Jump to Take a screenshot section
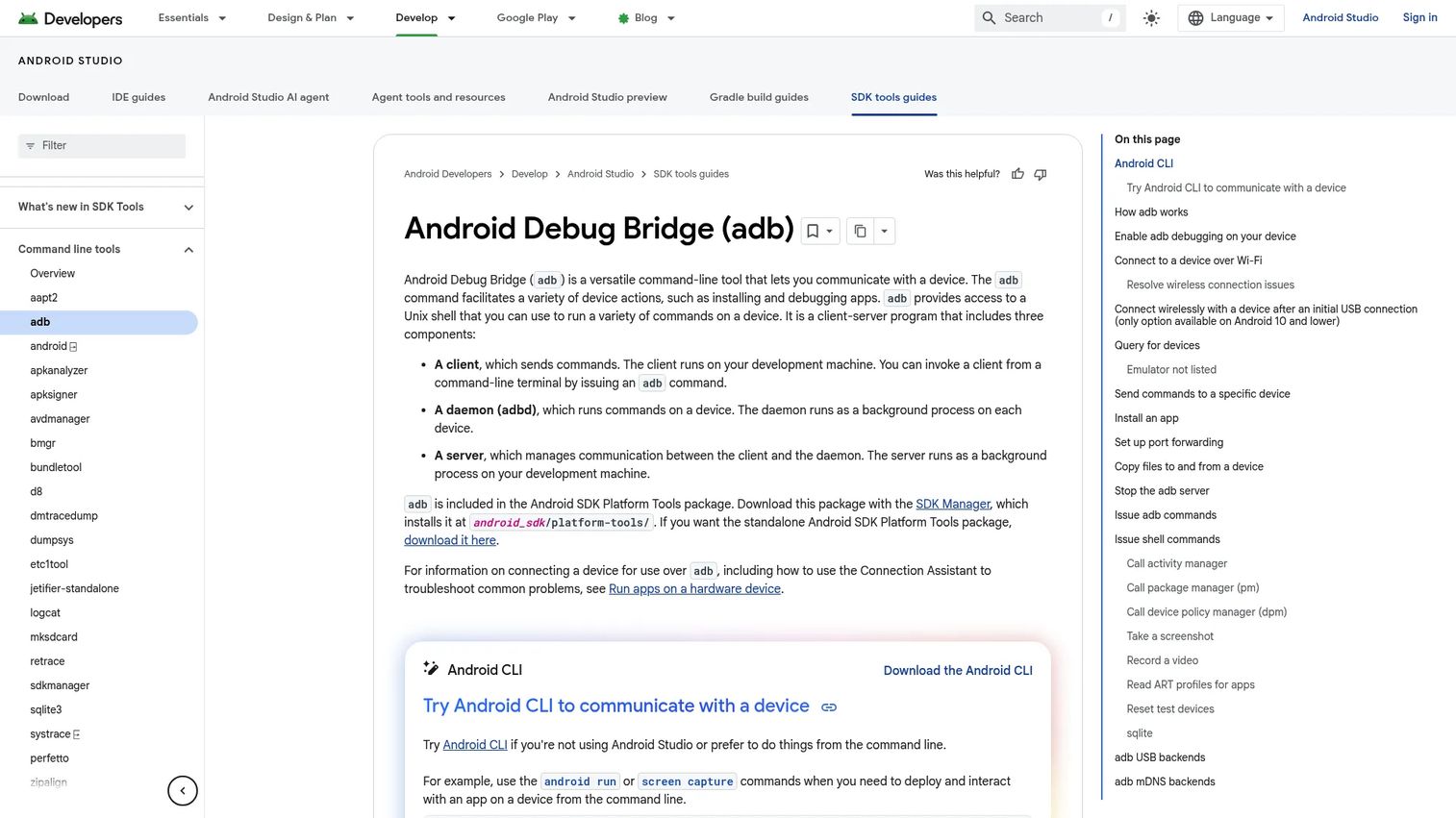This screenshot has height=818, width=1456. tap(1169, 636)
